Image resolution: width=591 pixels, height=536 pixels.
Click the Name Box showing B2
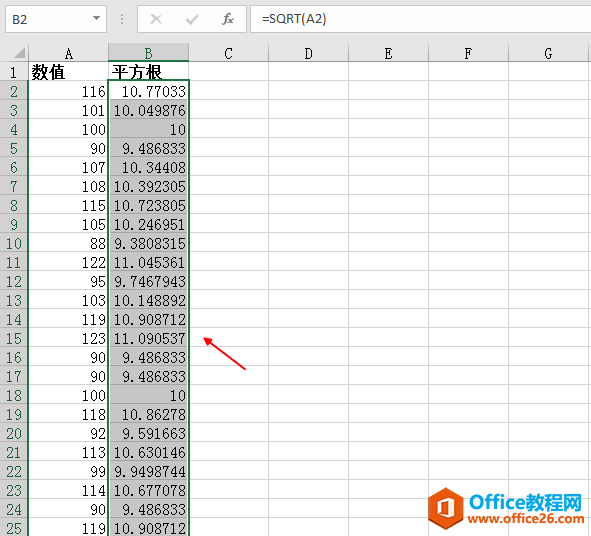56,19
